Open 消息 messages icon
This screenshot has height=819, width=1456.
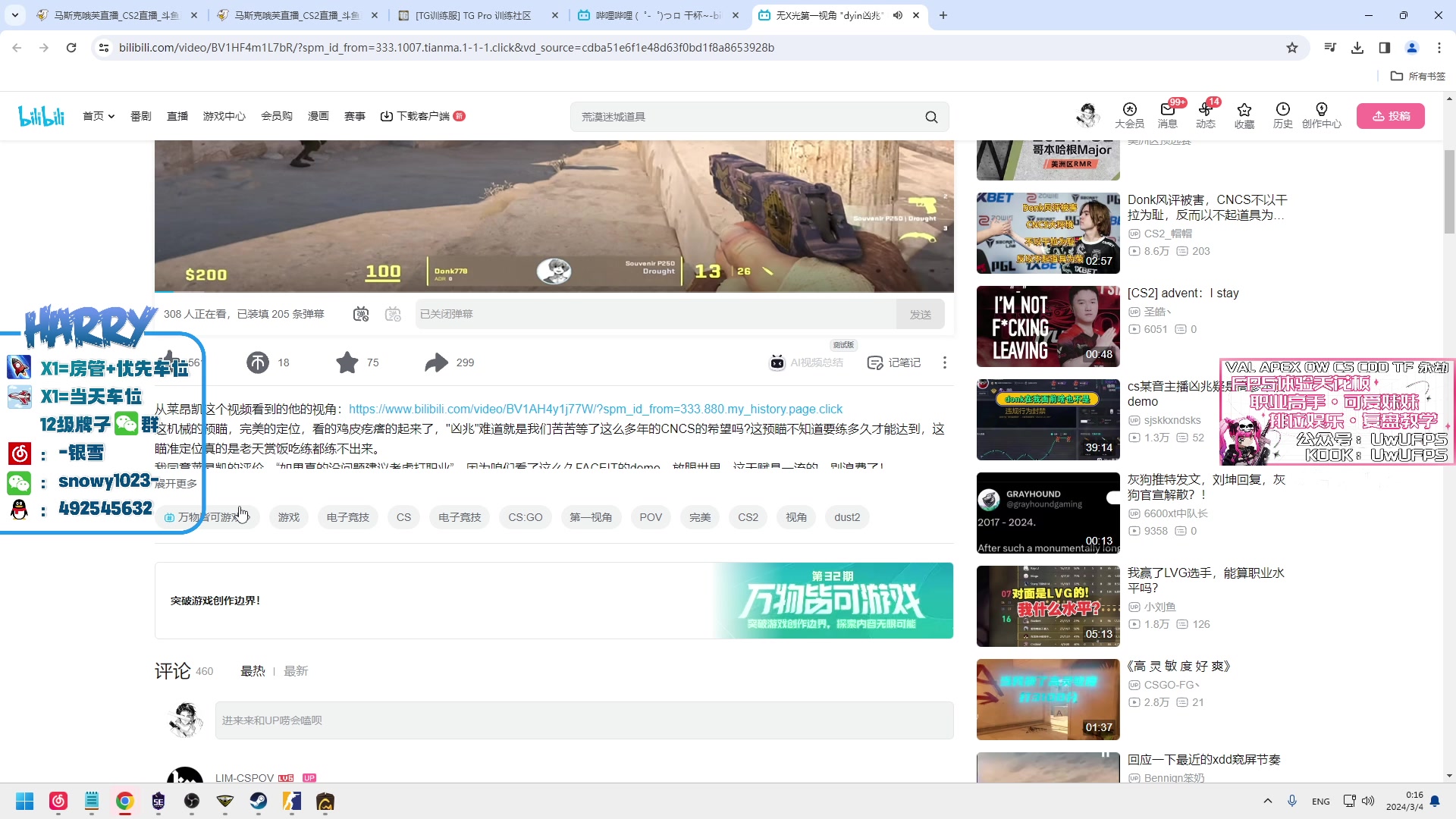click(x=1168, y=115)
